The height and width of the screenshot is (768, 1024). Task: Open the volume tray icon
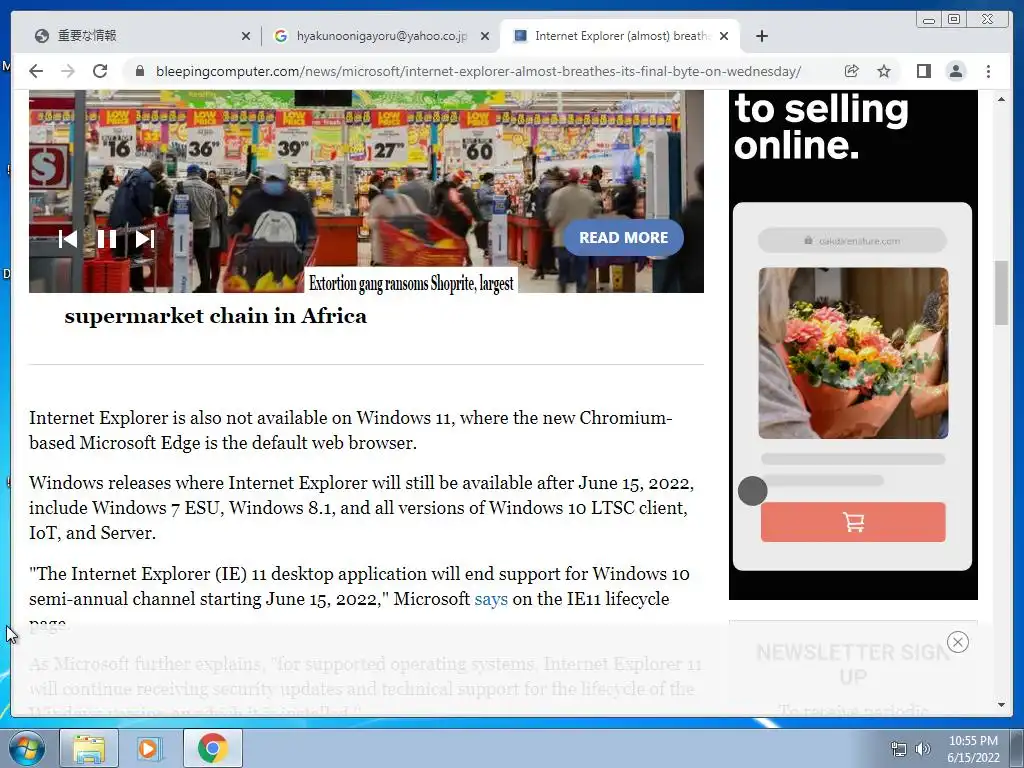coord(923,749)
